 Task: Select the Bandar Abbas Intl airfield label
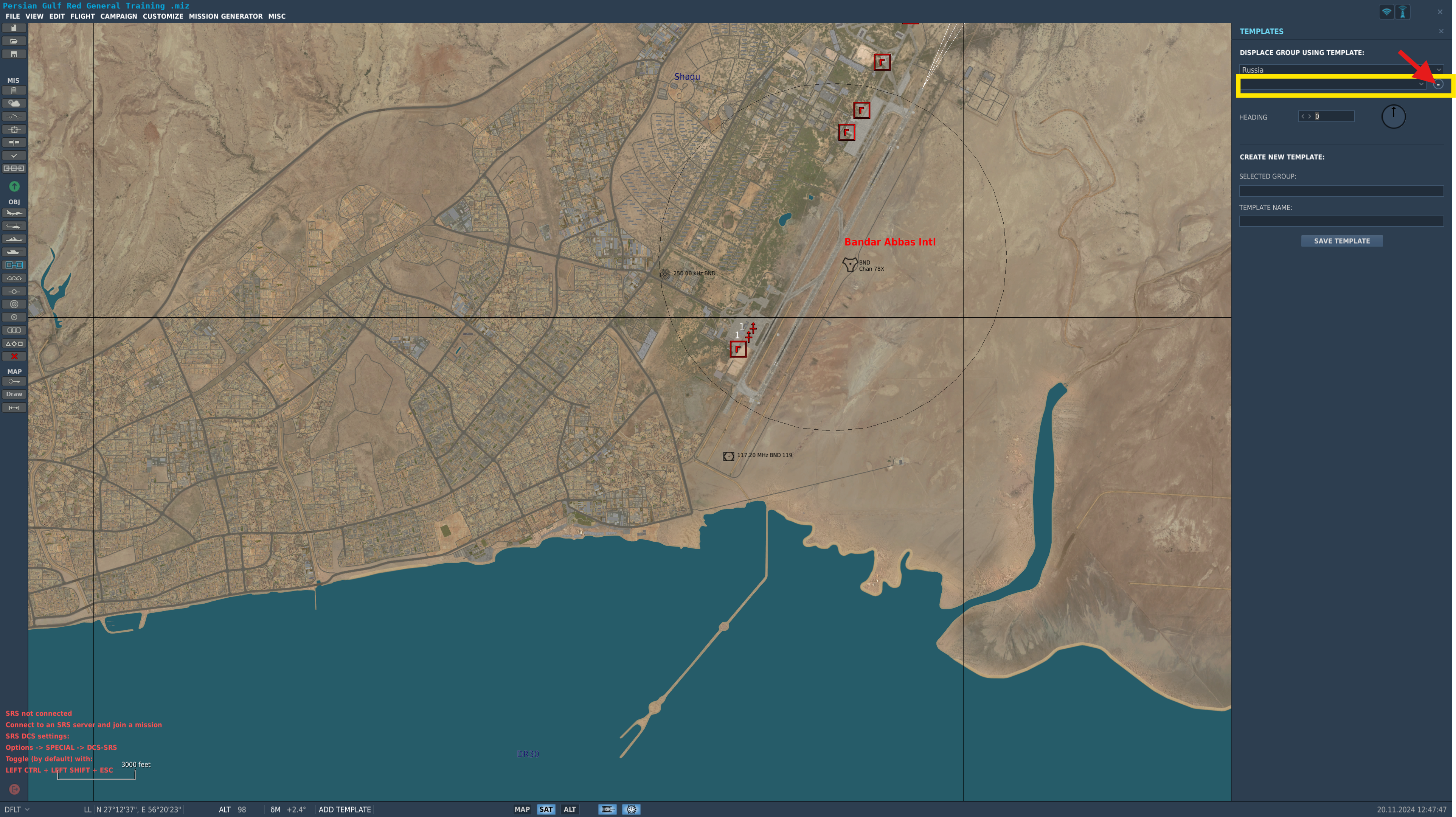pyautogui.click(x=889, y=242)
